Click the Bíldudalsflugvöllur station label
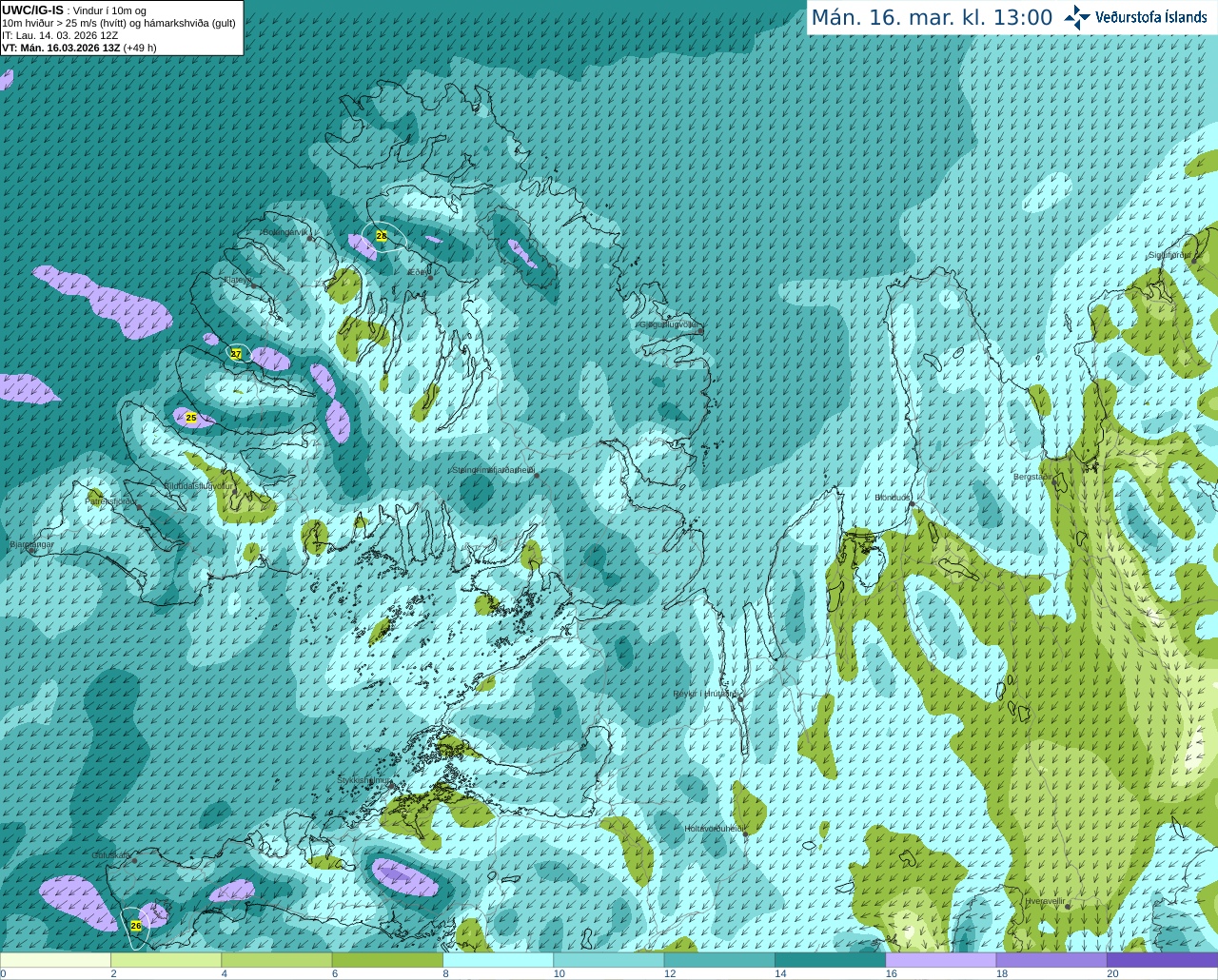 (198, 485)
